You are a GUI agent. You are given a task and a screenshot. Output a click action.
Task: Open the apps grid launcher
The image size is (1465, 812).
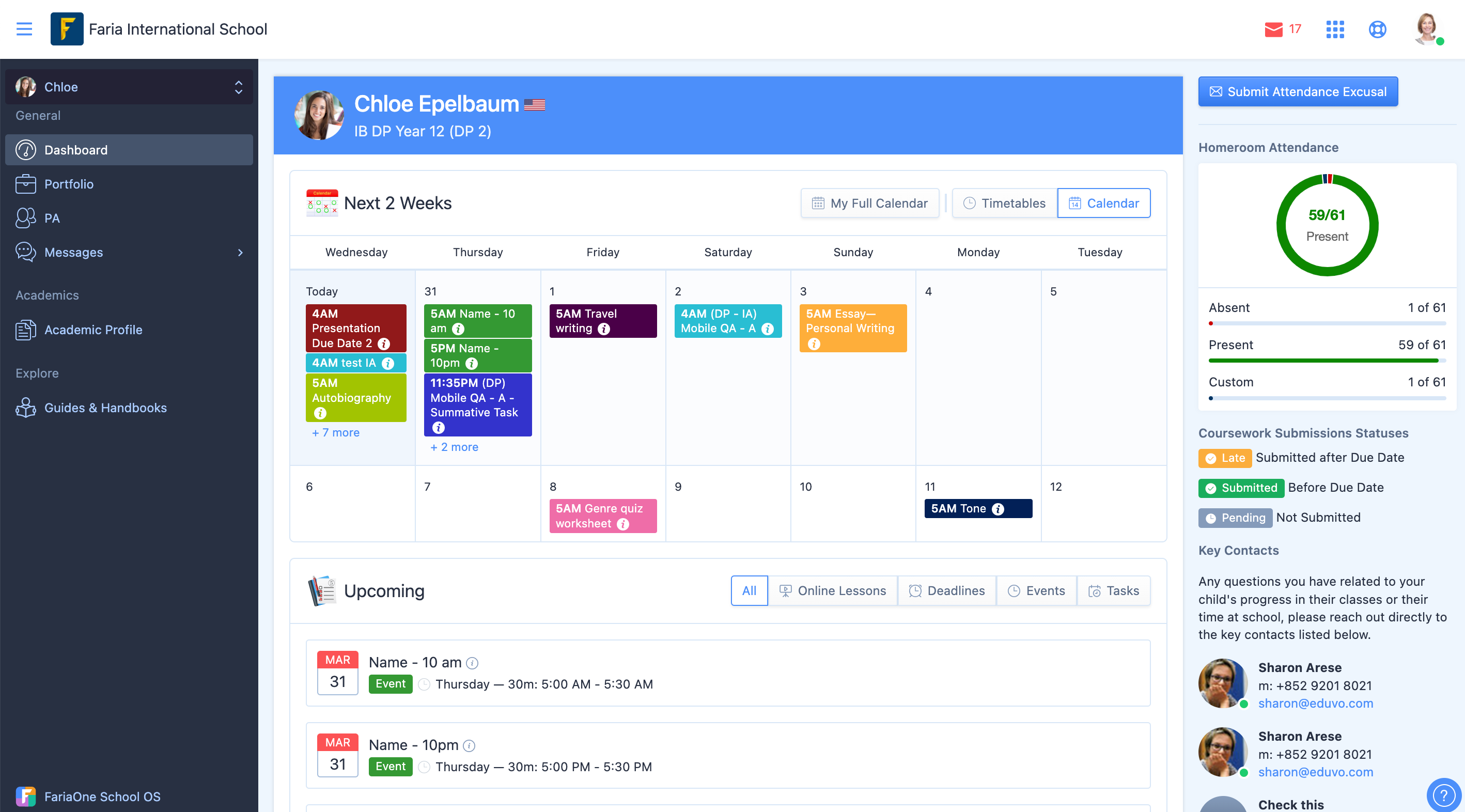click(x=1335, y=29)
